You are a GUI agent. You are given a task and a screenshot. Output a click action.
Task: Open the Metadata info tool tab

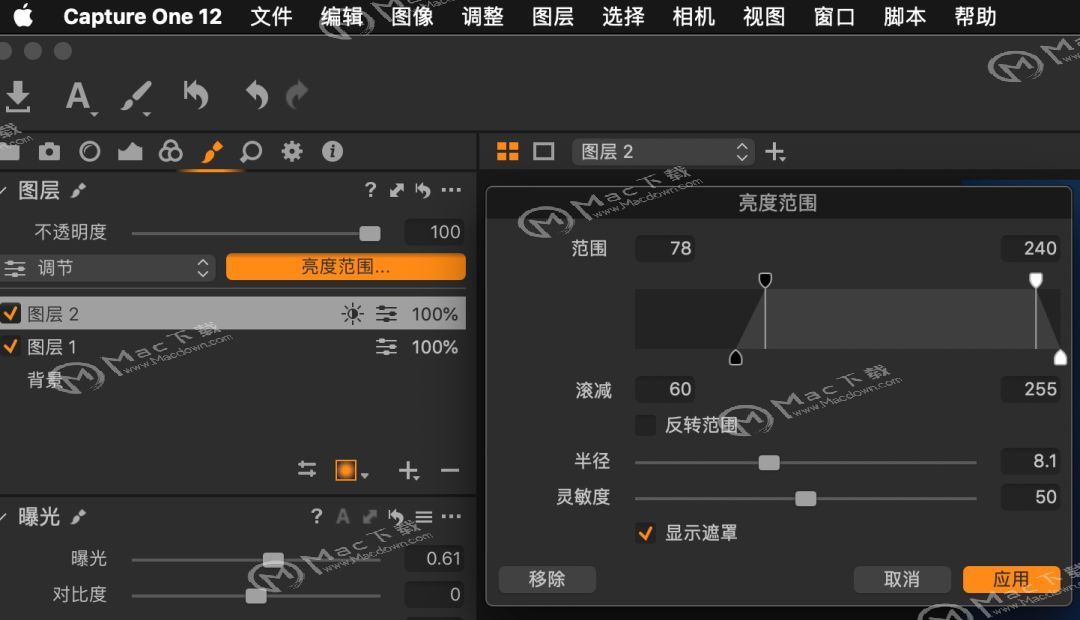point(332,151)
